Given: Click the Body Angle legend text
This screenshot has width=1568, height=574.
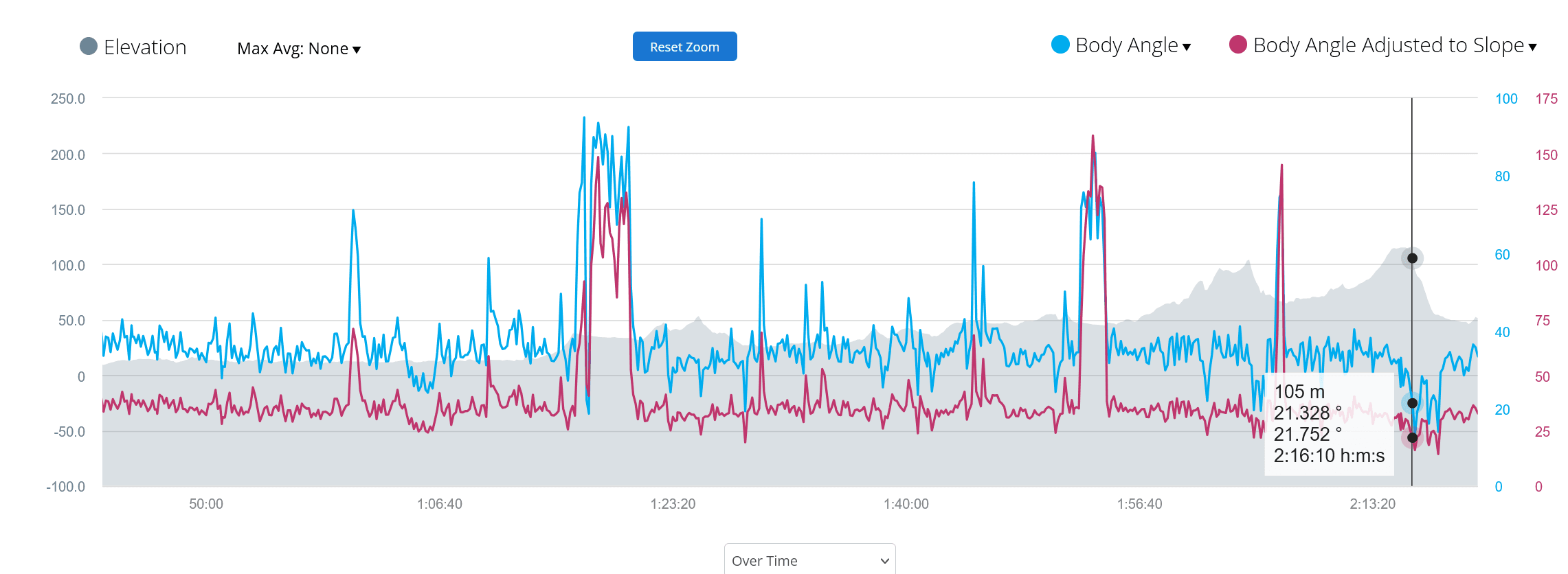Looking at the screenshot, I should (x=1126, y=45).
